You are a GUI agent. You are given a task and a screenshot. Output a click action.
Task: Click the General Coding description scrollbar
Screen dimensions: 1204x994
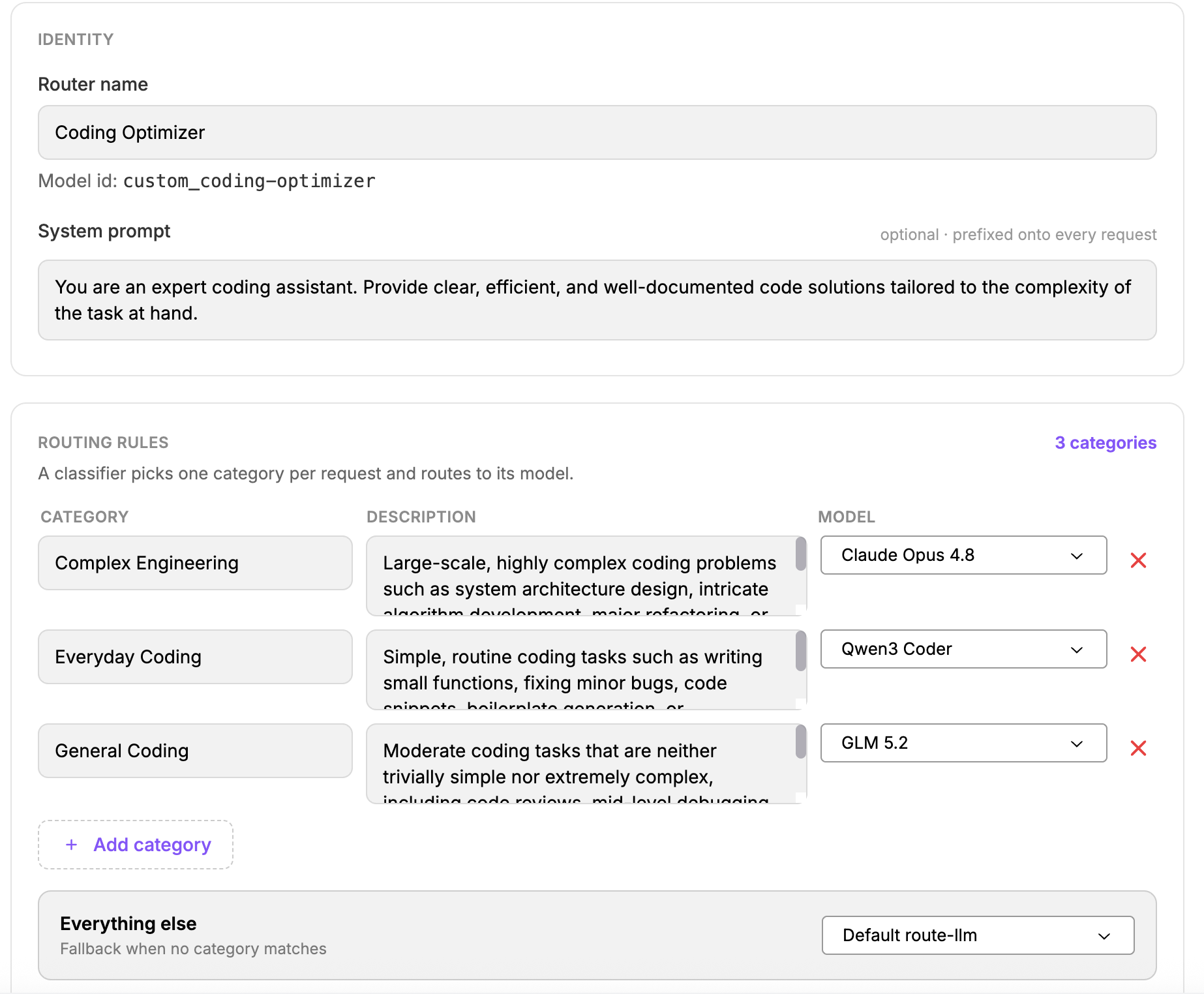[801, 742]
